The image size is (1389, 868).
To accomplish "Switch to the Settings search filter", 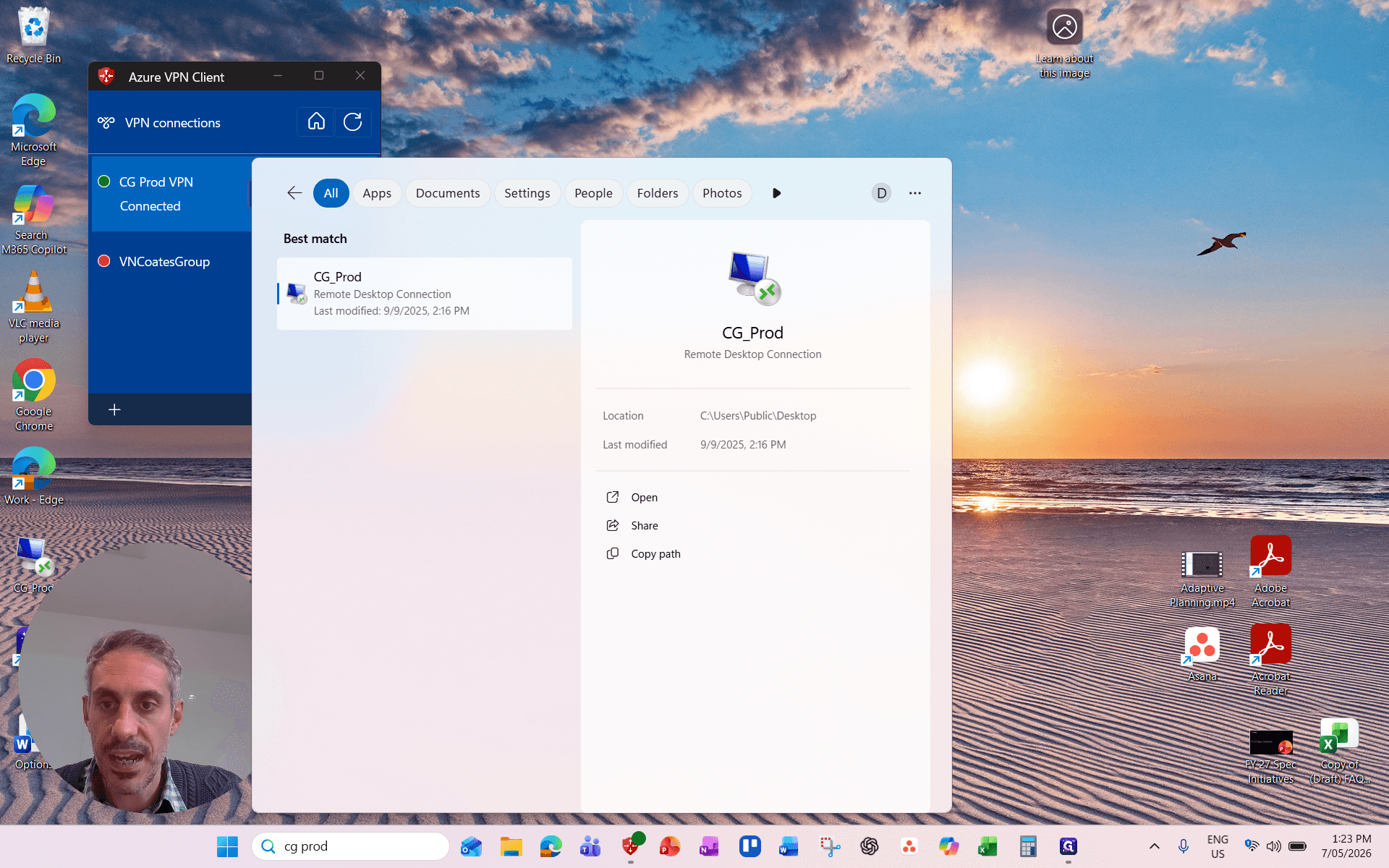I will pos(527,193).
